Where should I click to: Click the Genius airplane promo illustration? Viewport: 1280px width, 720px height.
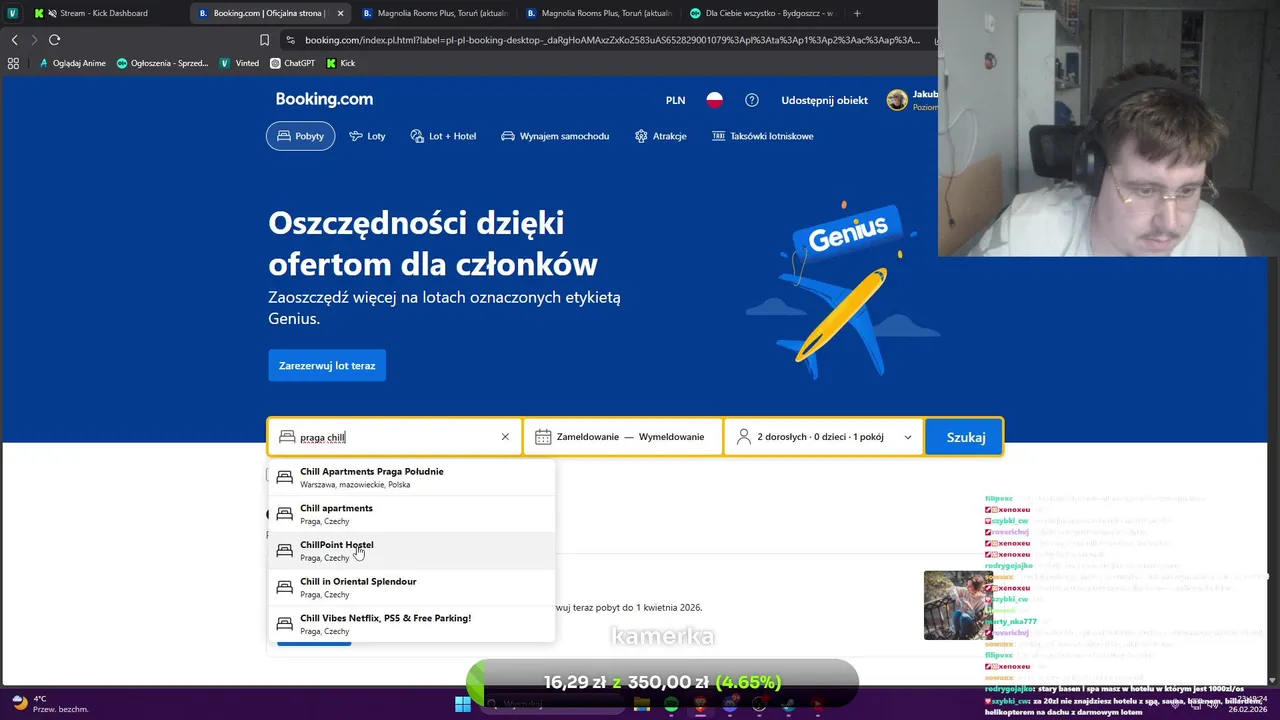[x=842, y=290]
